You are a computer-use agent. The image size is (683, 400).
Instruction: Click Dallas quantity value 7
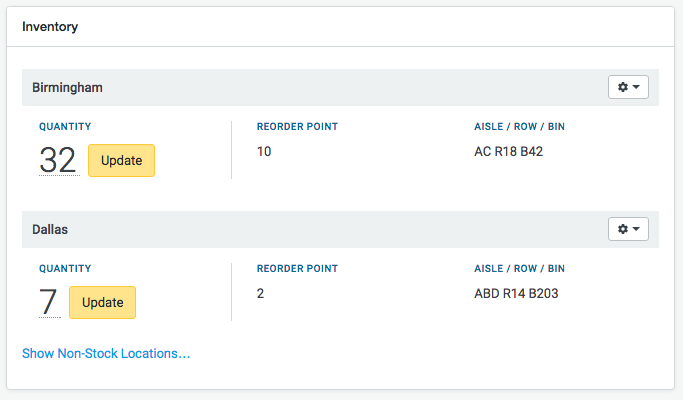[48, 302]
